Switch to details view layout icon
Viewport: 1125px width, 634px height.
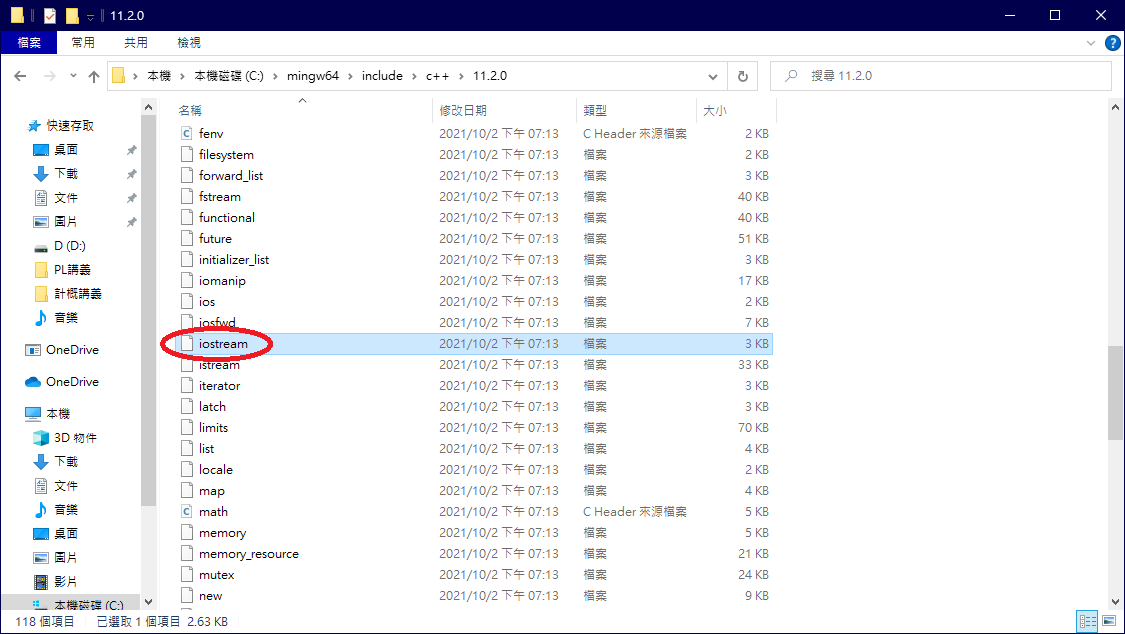(1088, 621)
